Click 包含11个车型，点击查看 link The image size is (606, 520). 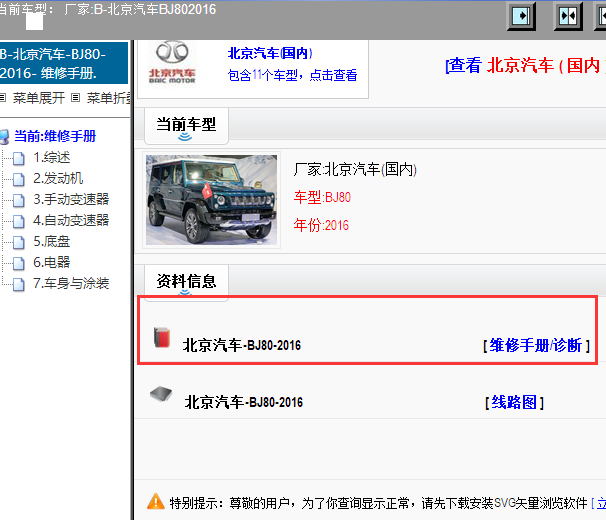click(293, 75)
